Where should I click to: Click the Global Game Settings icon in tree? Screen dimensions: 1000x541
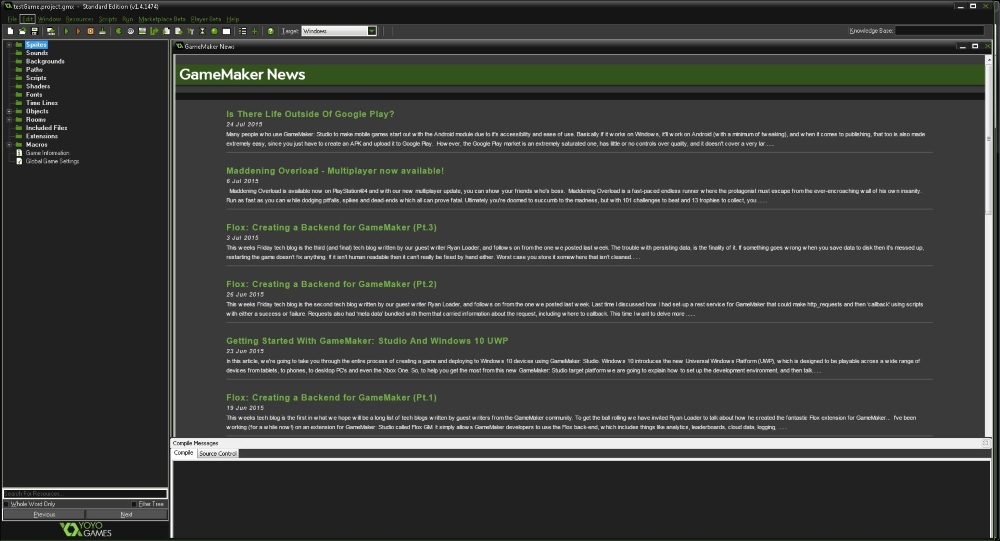click(19, 161)
